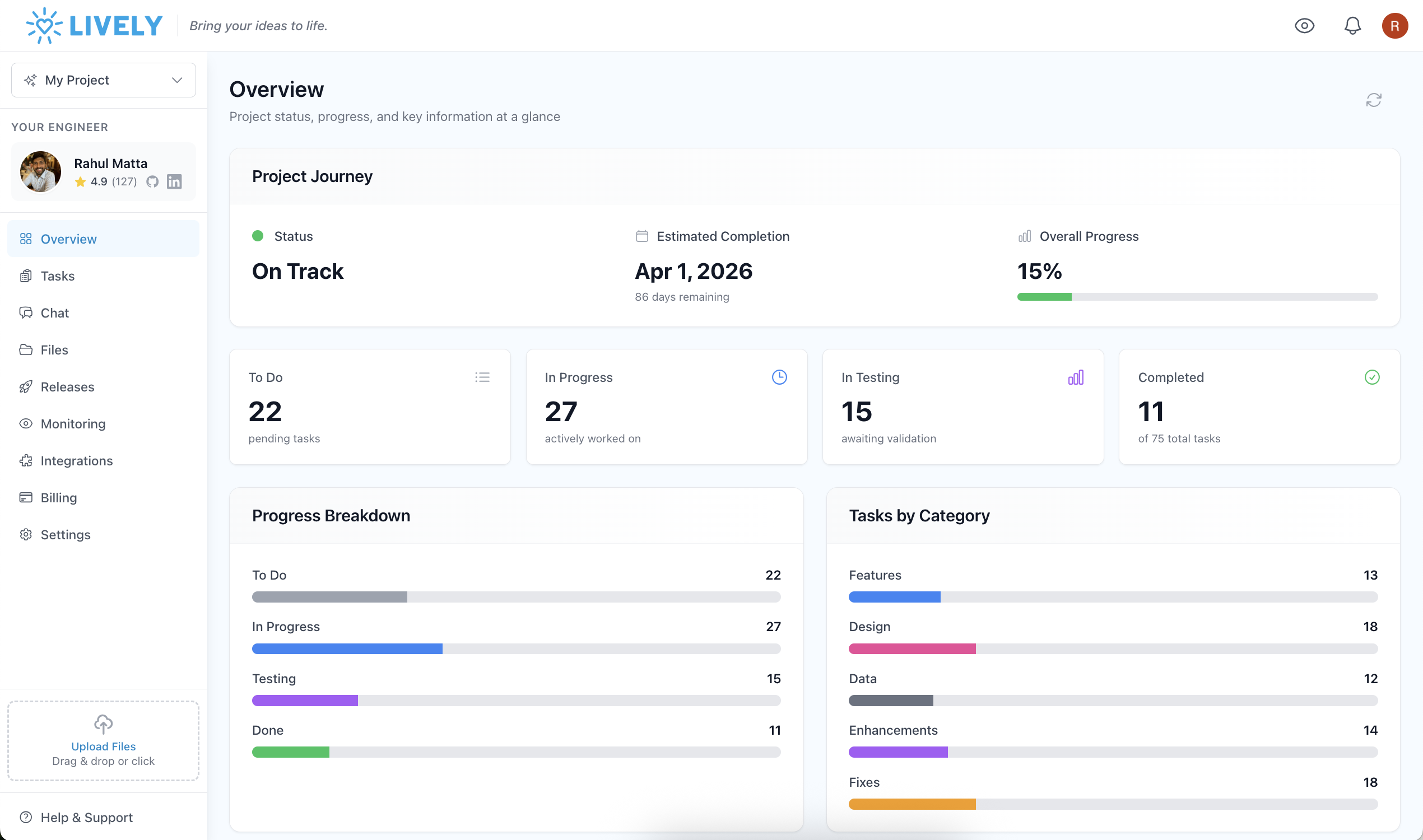This screenshot has height=840, width=1423.
Task: Open the R user avatar menu
Action: [x=1394, y=25]
